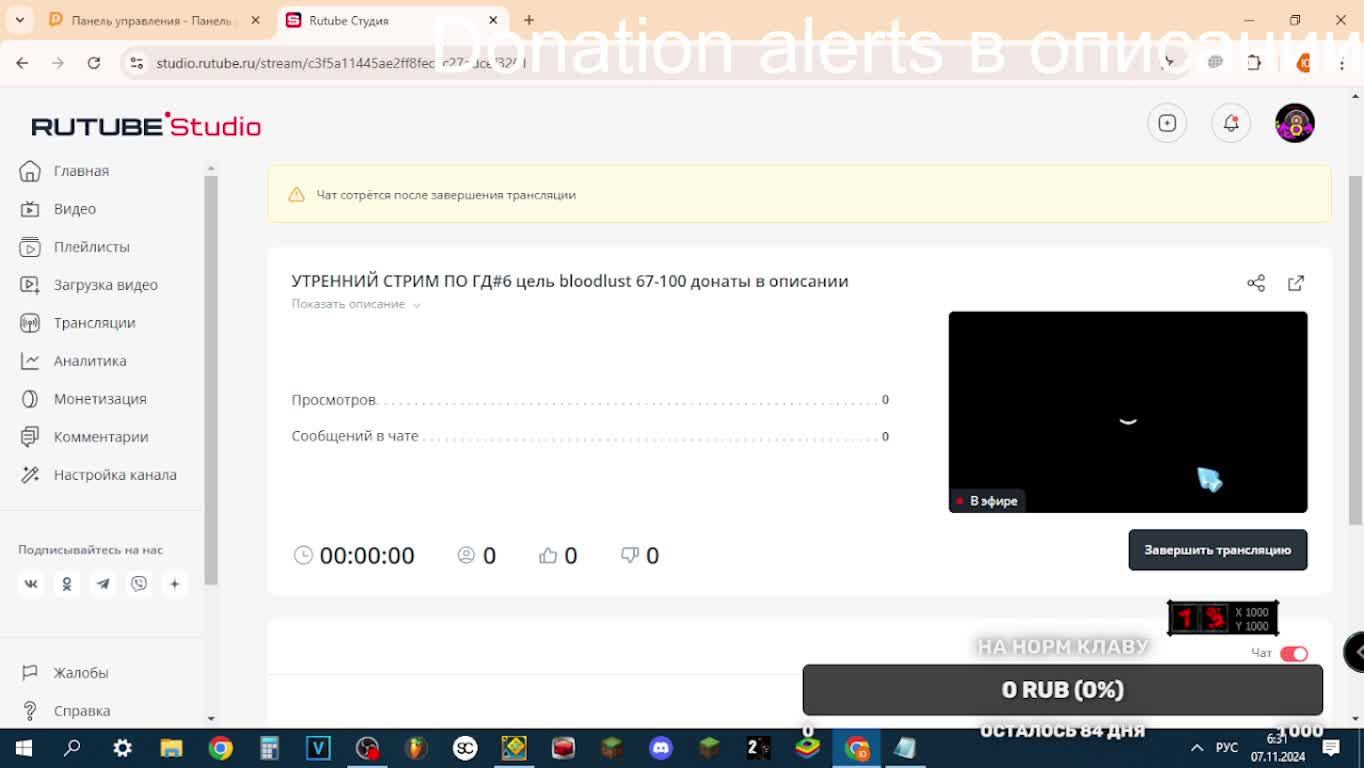Close the Rutube Студия tab

(493, 20)
